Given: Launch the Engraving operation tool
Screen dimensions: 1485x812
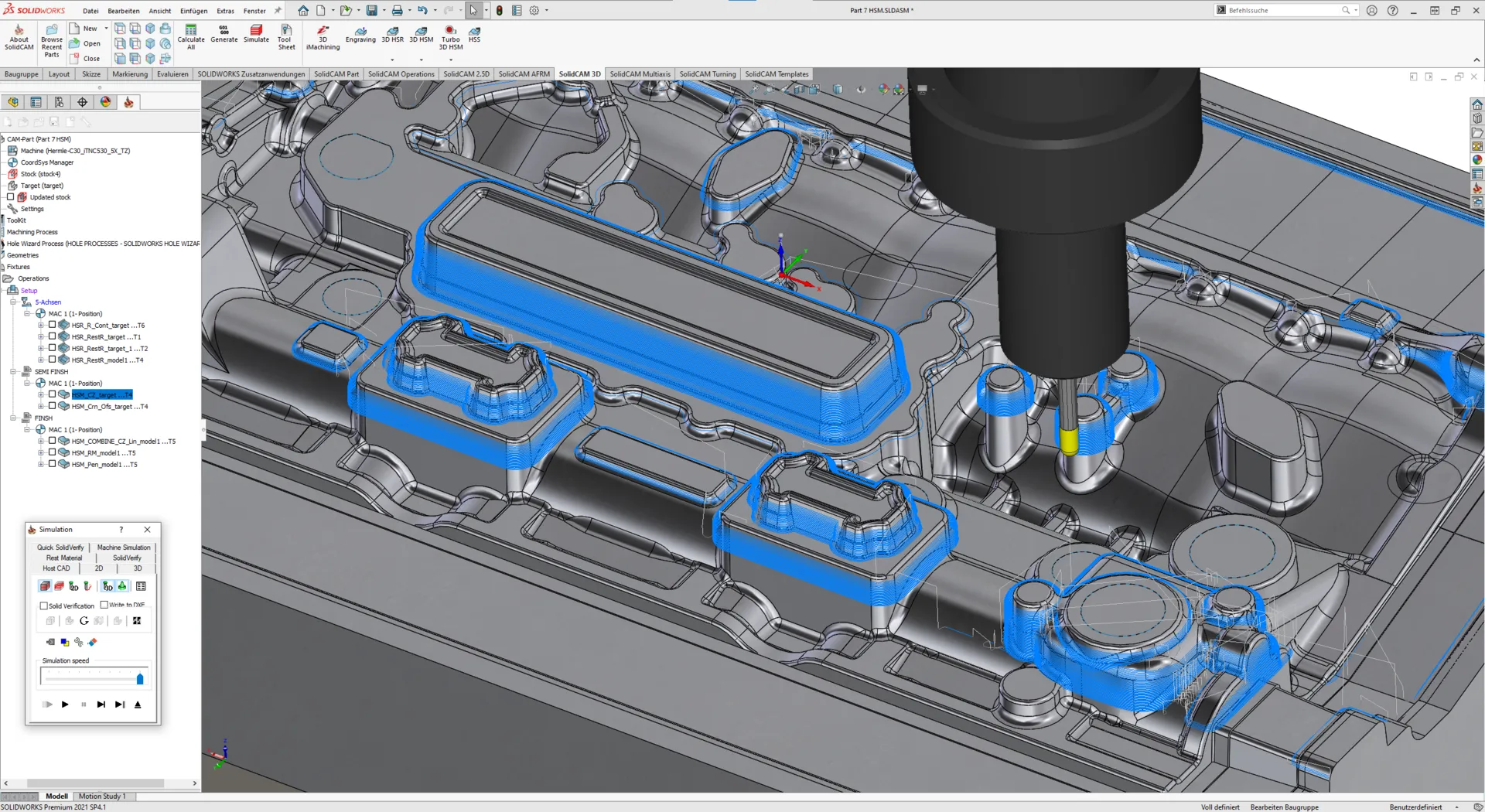Looking at the screenshot, I should (x=360, y=36).
